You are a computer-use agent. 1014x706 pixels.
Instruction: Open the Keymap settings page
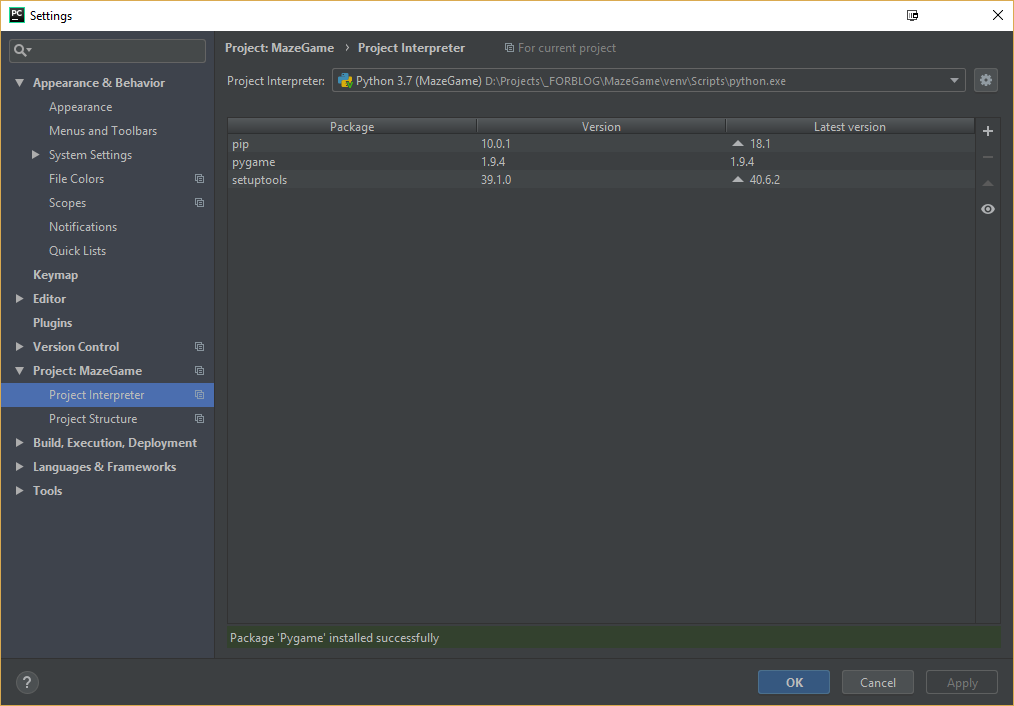[55, 275]
